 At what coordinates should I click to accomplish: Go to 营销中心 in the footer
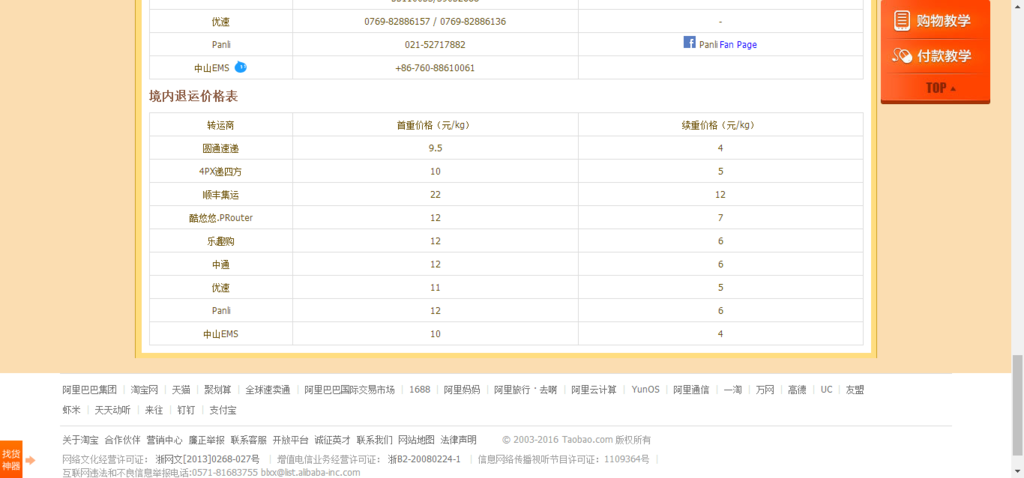164,440
